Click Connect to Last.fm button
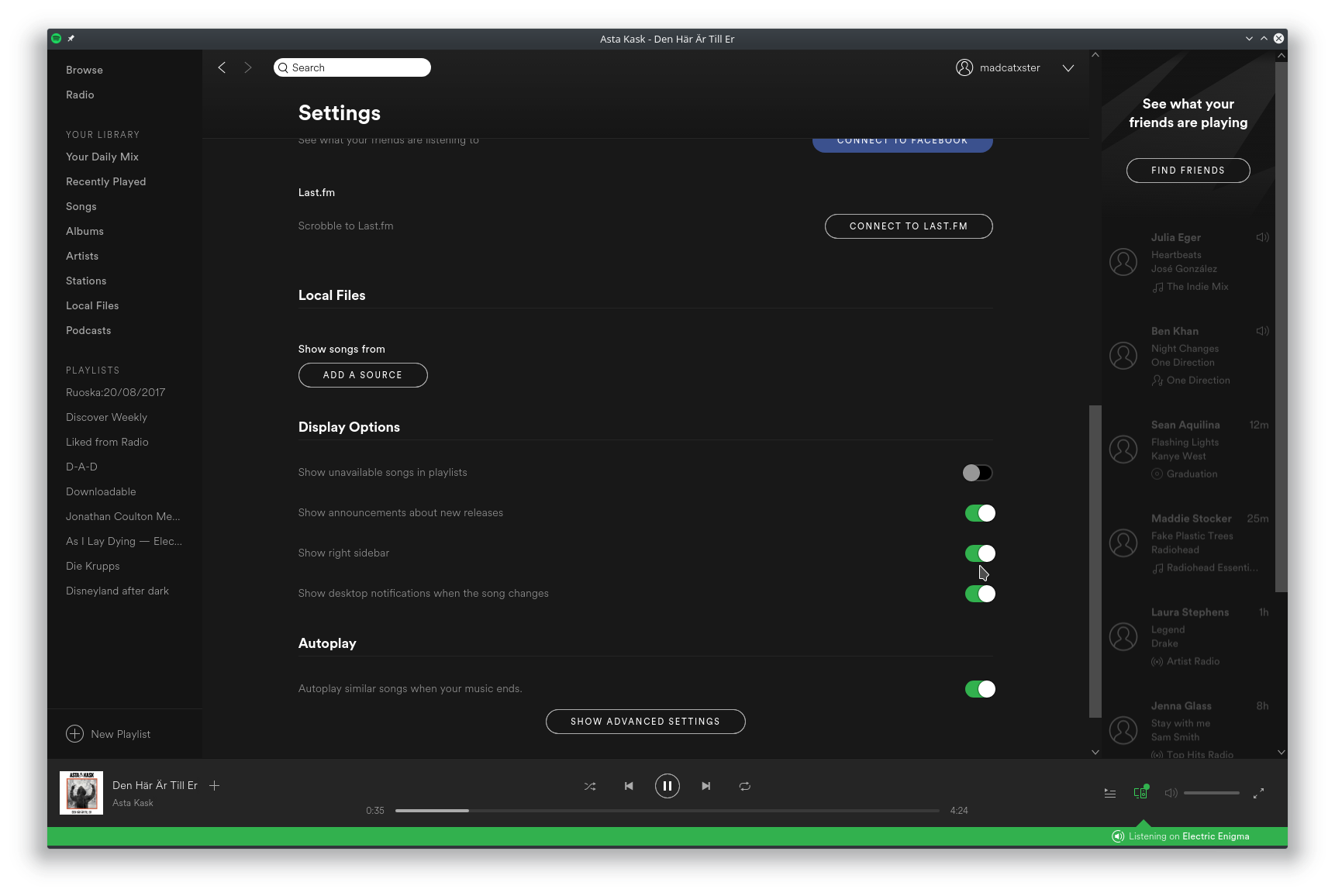 (x=909, y=226)
